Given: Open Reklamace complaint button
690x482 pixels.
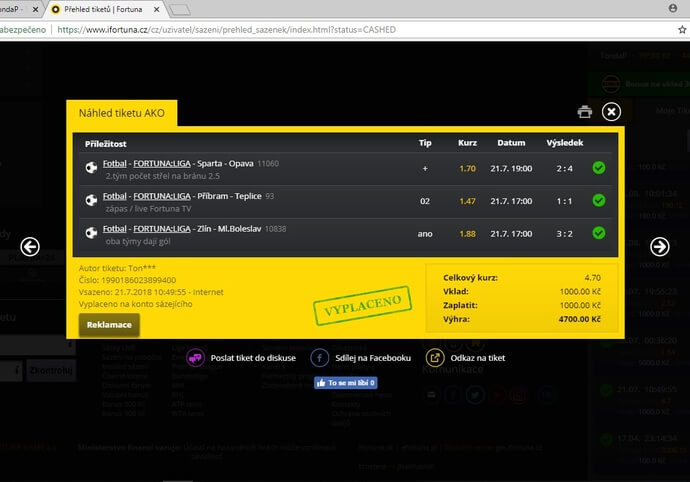Looking at the screenshot, I should click(109, 325).
